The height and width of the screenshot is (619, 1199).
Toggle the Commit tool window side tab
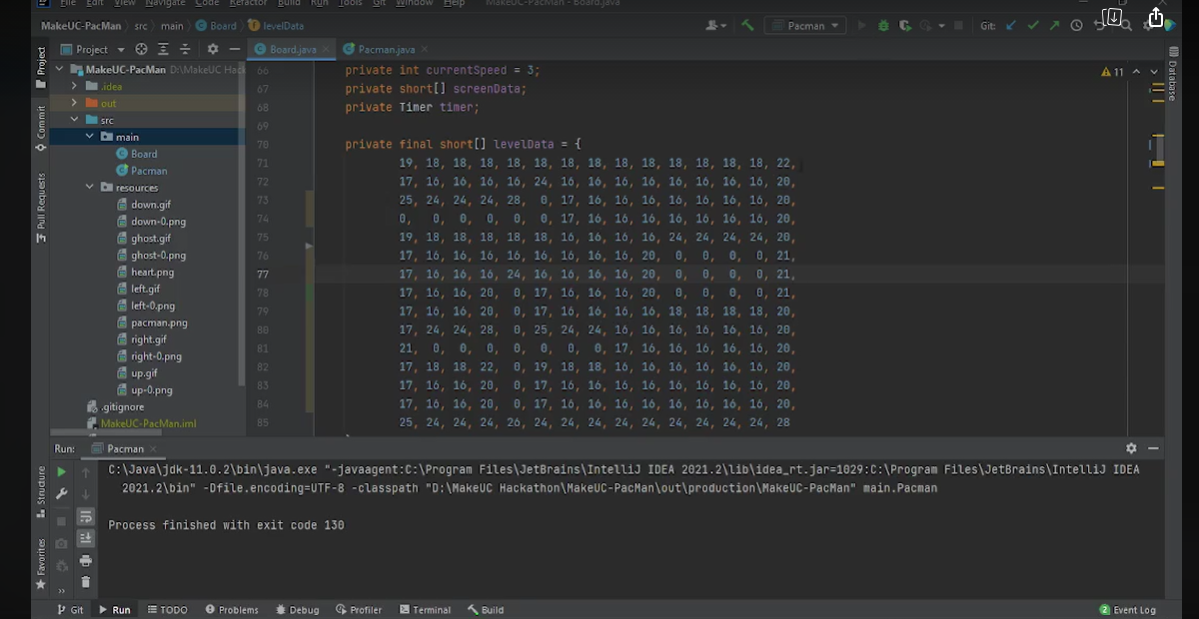[41, 128]
